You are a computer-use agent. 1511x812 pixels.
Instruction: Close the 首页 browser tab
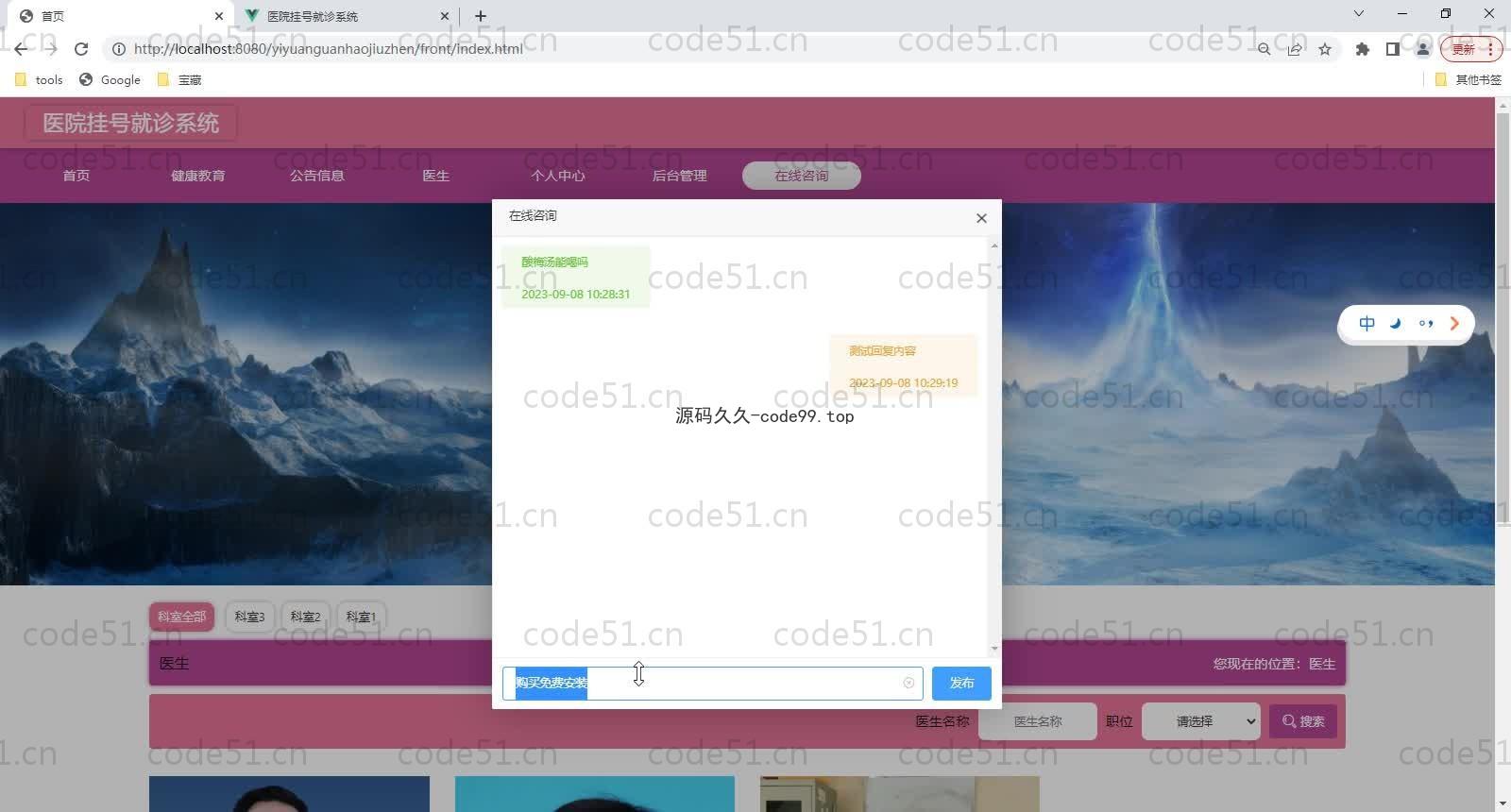218,16
